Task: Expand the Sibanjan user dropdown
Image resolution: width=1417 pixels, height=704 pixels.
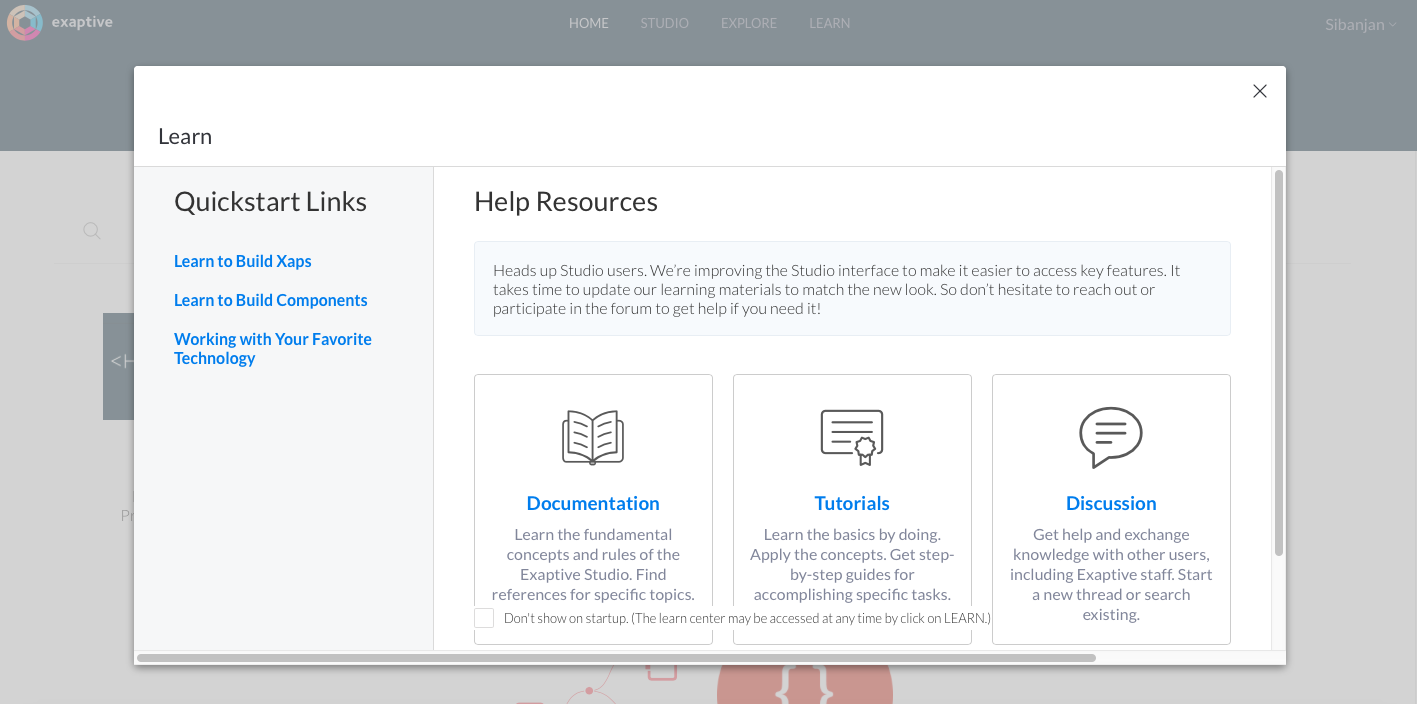Action: (x=1360, y=24)
